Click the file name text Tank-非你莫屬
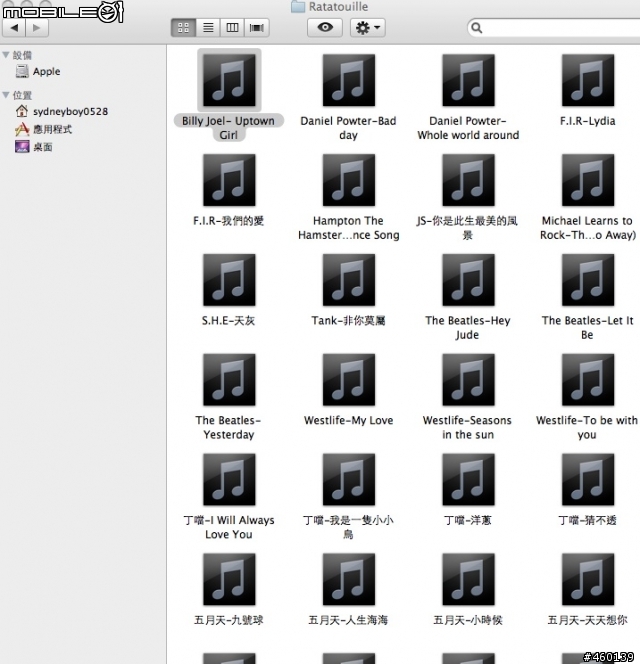Screen dimensions: 640x665 (349, 321)
